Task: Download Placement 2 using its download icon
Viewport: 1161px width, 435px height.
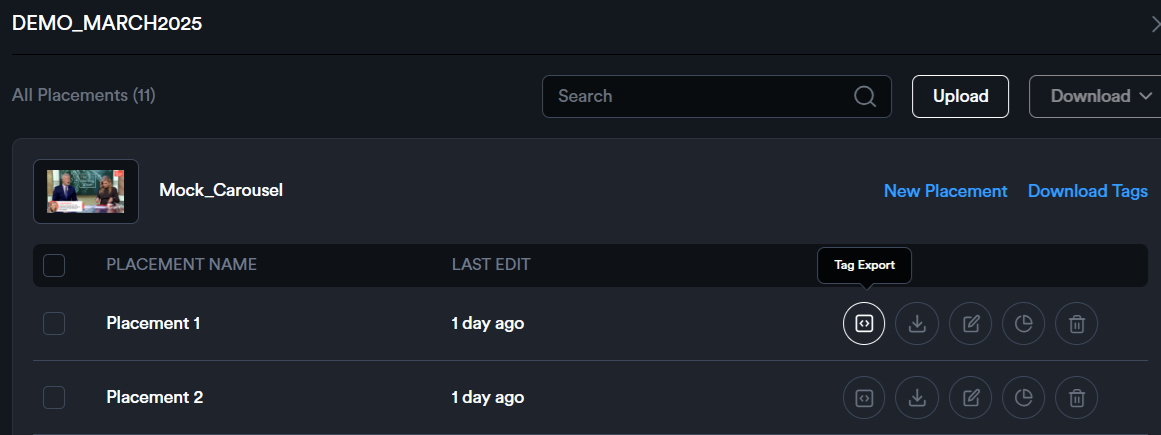Action: pos(917,398)
